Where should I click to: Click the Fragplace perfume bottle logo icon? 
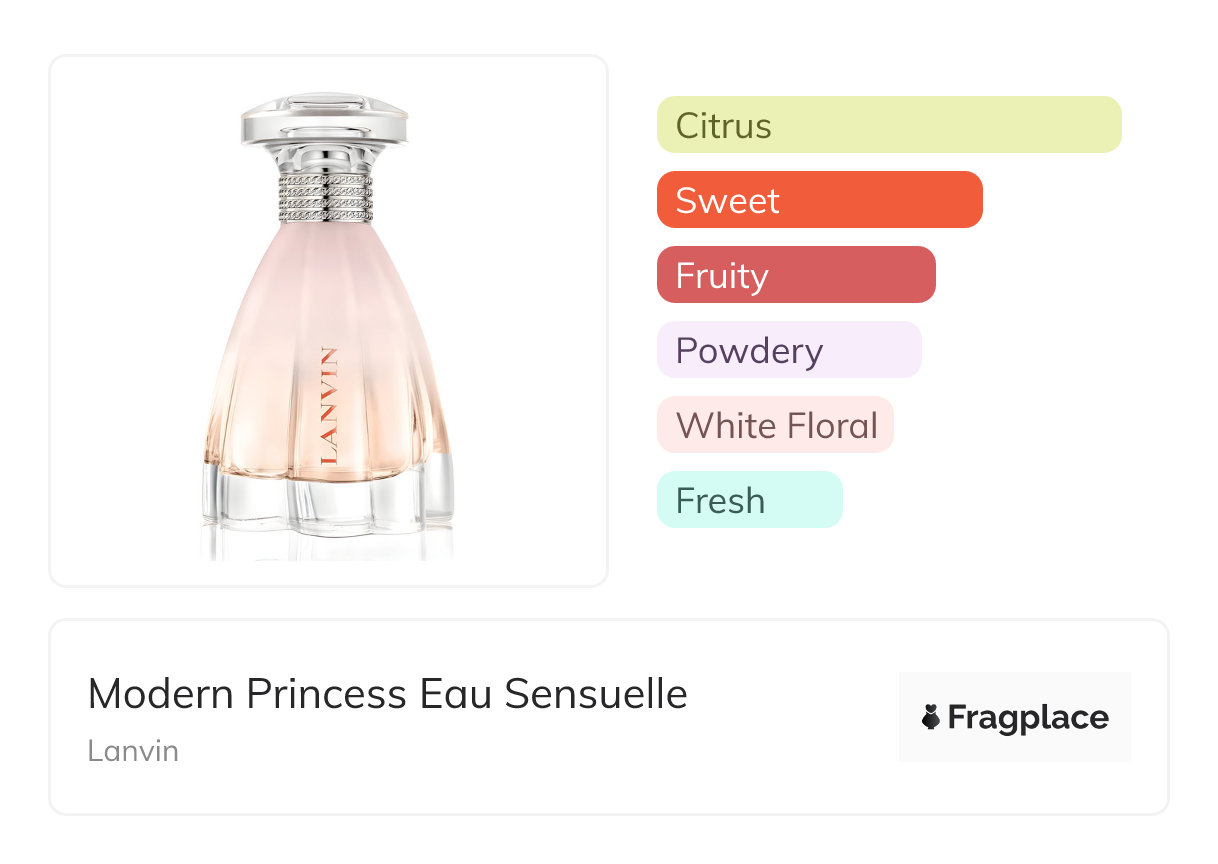pyautogui.click(x=931, y=717)
